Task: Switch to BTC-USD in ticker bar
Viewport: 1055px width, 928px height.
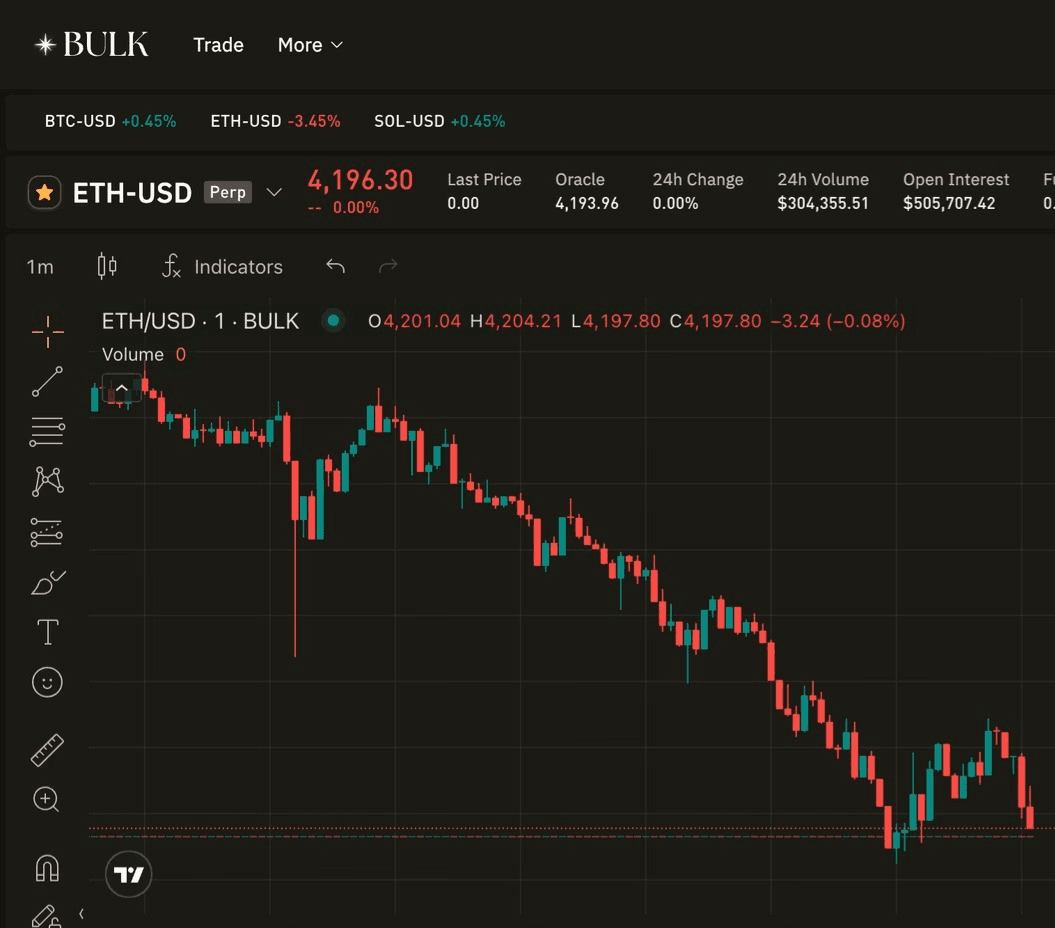Action: (x=80, y=121)
